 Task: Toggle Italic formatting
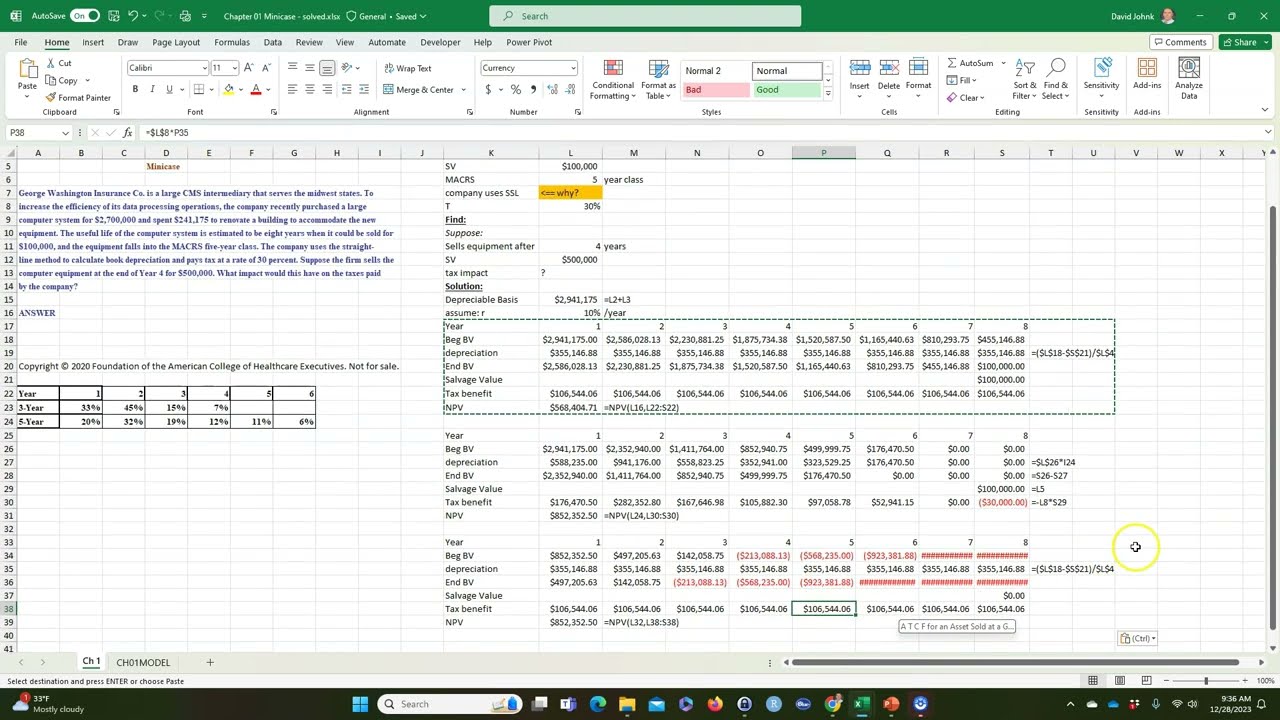(152, 90)
